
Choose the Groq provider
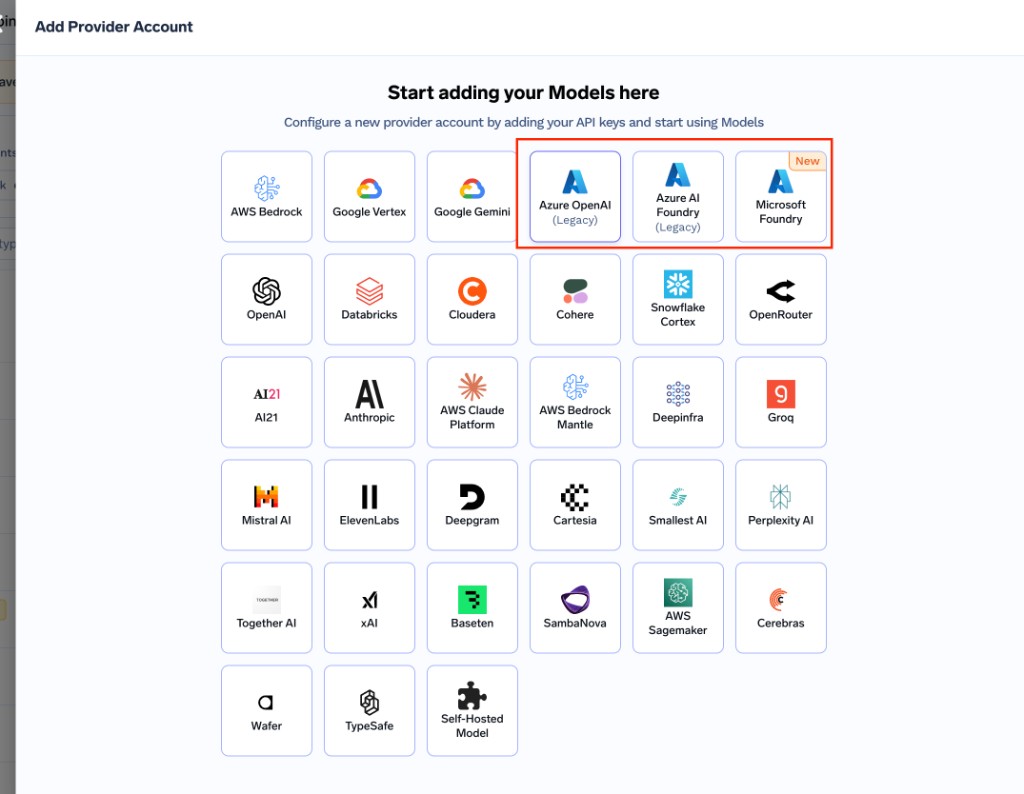click(780, 402)
